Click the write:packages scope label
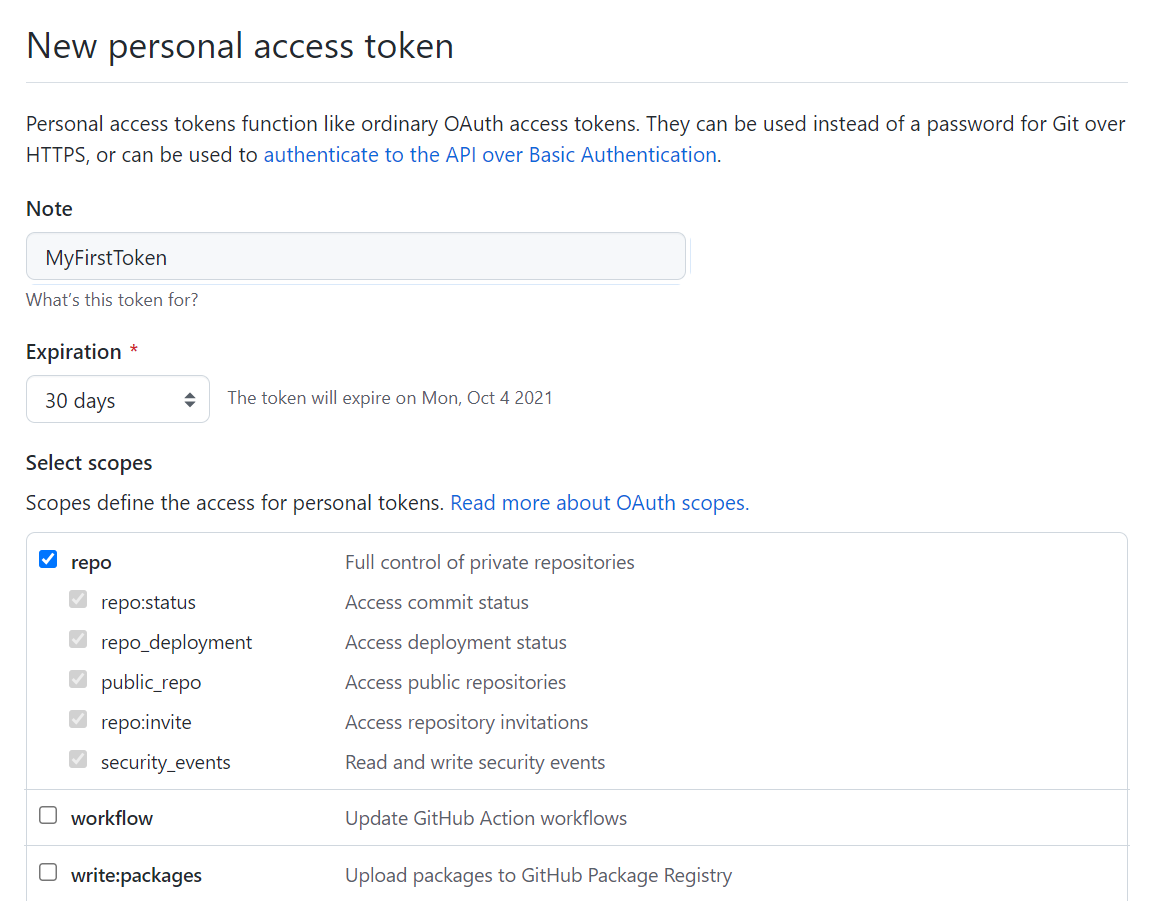This screenshot has width=1162, height=901. pyautogui.click(x=136, y=876)
